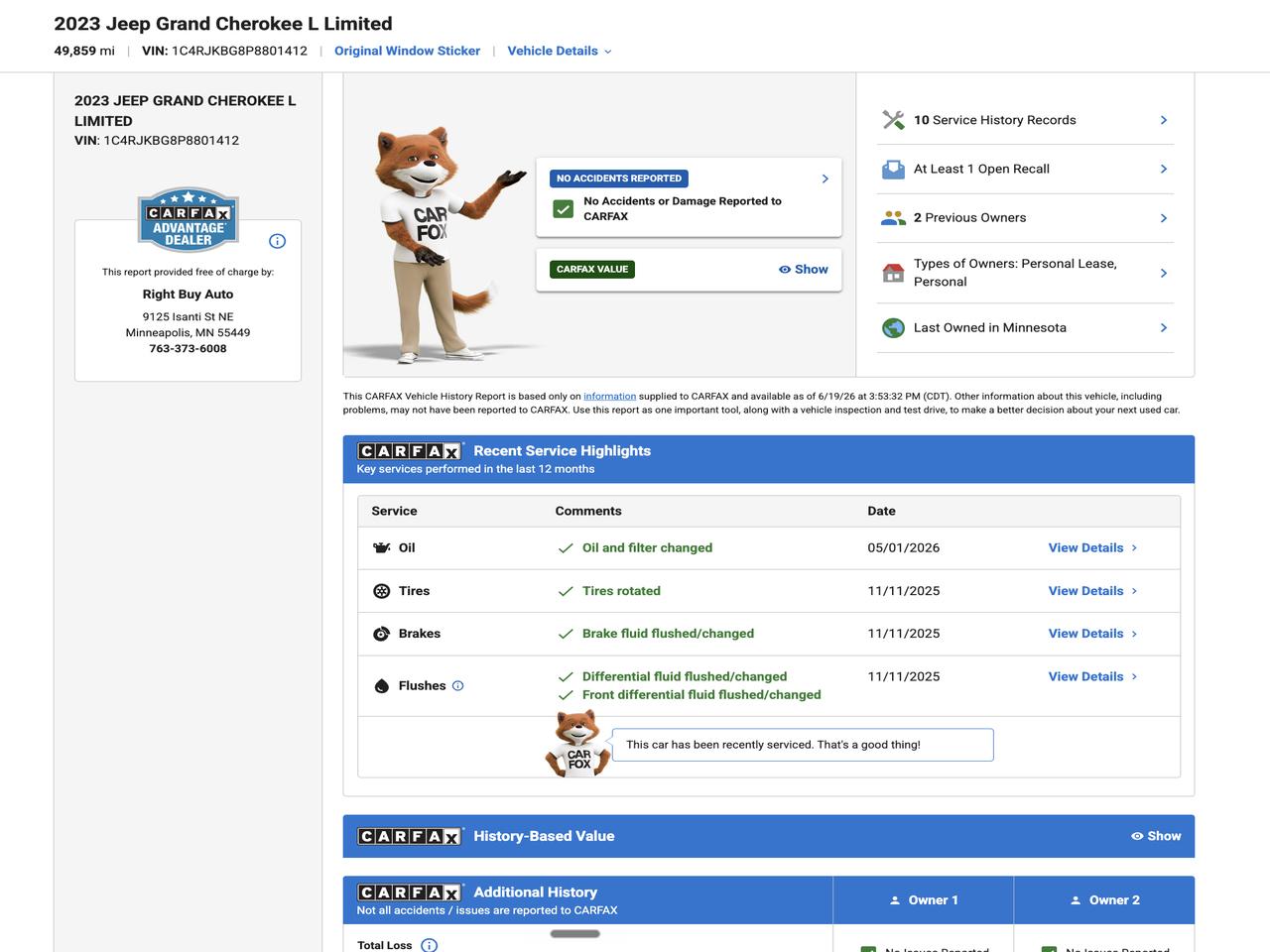Click the Owner 1 person icon

tap(895, 900)
